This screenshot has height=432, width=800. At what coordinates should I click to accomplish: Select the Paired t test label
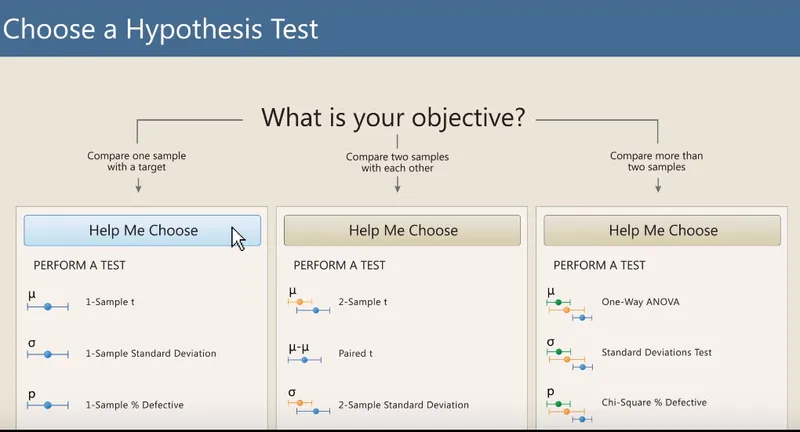pos(356,353)
